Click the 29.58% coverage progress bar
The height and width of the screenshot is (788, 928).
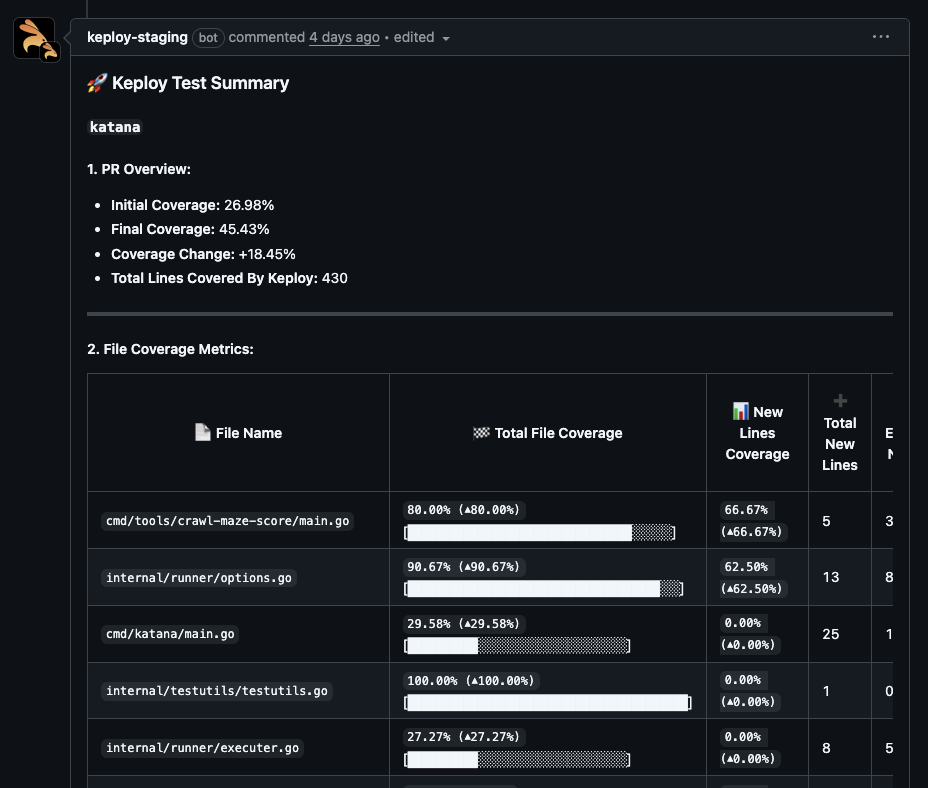click(x=517, y=645)
